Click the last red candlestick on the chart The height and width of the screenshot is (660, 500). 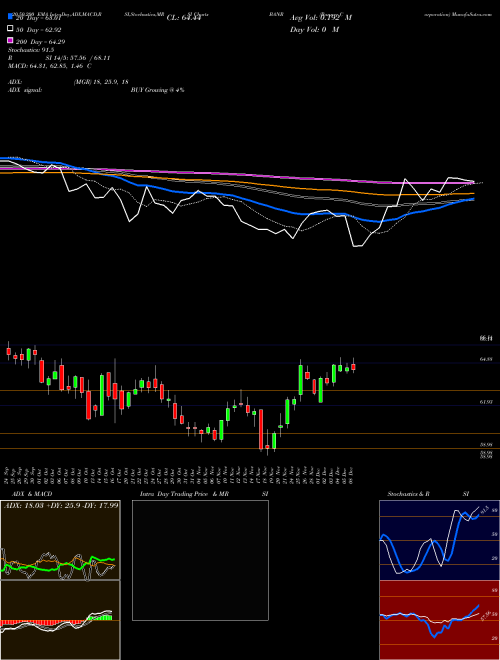pos(354,367)
